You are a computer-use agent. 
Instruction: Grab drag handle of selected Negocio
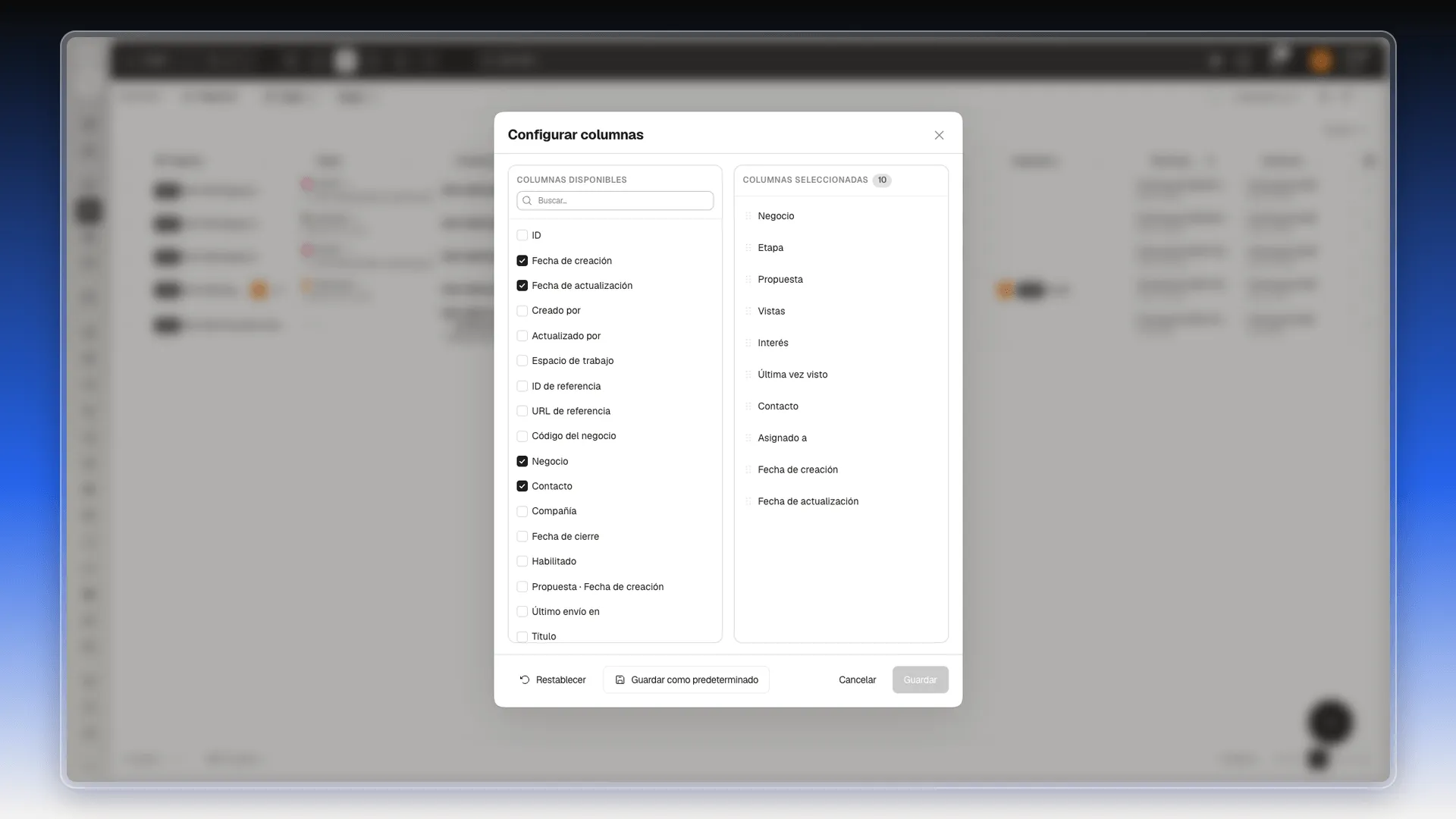pyautogui.click(x=748, y=216)
